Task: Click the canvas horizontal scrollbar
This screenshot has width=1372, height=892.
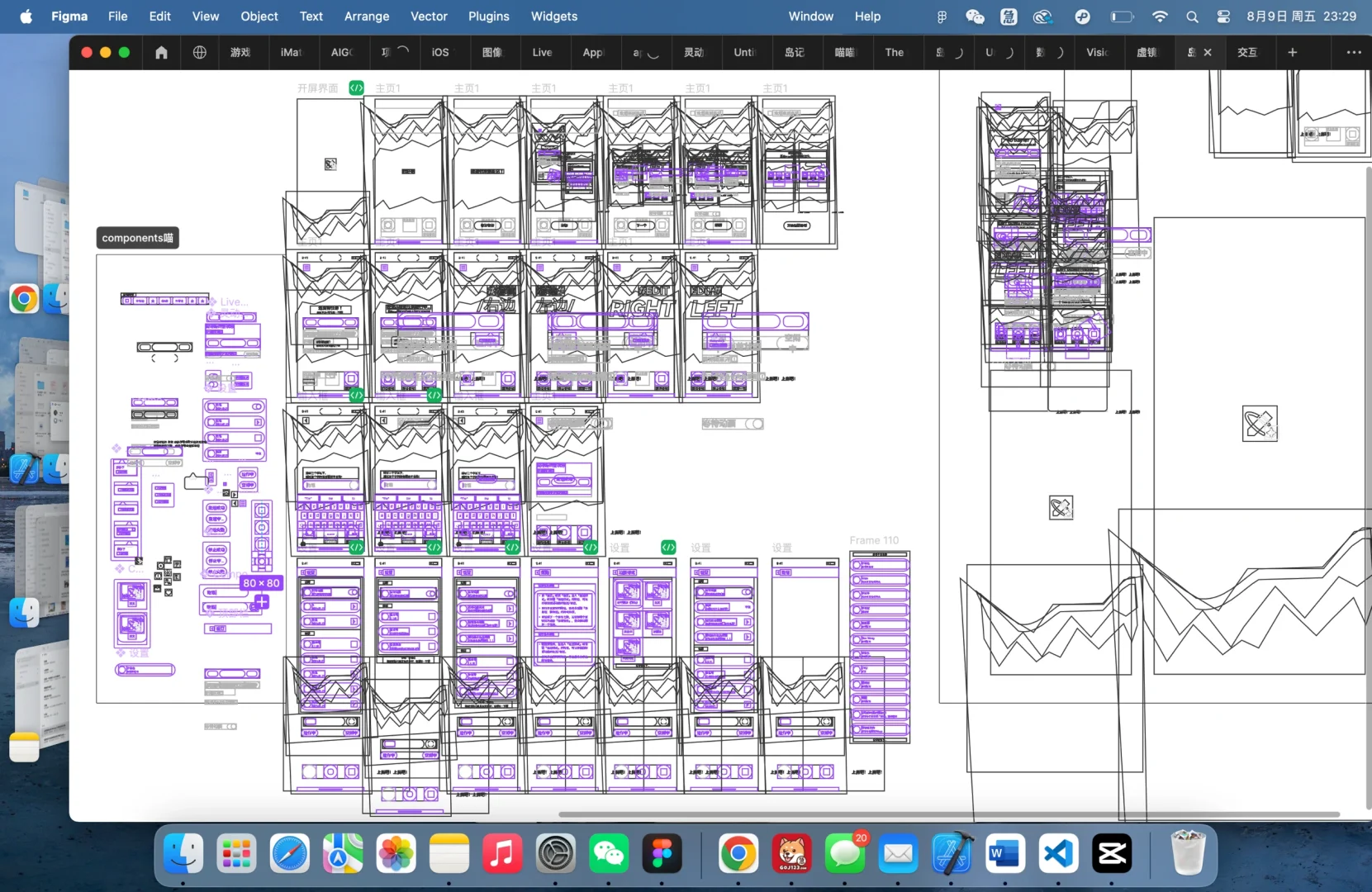Action: coord(948,814)
